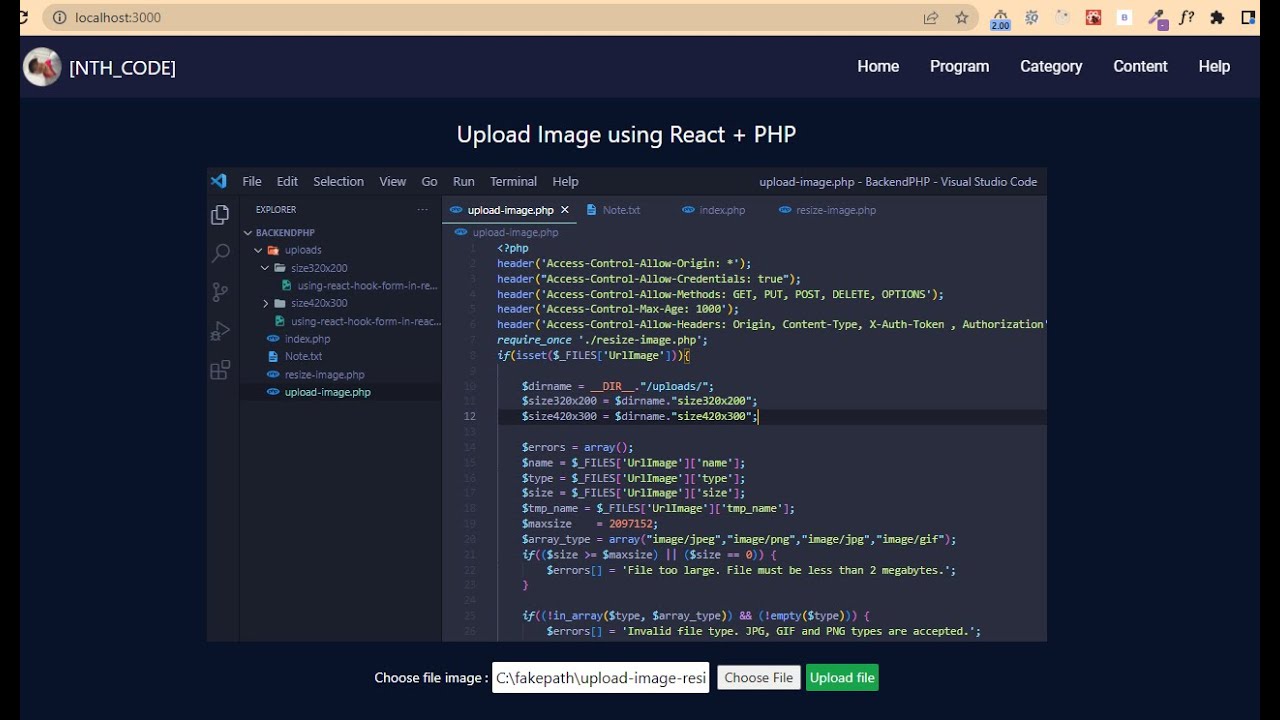
Task: Collapse the size320x200 folder chevron
Action: click(265, 268)
